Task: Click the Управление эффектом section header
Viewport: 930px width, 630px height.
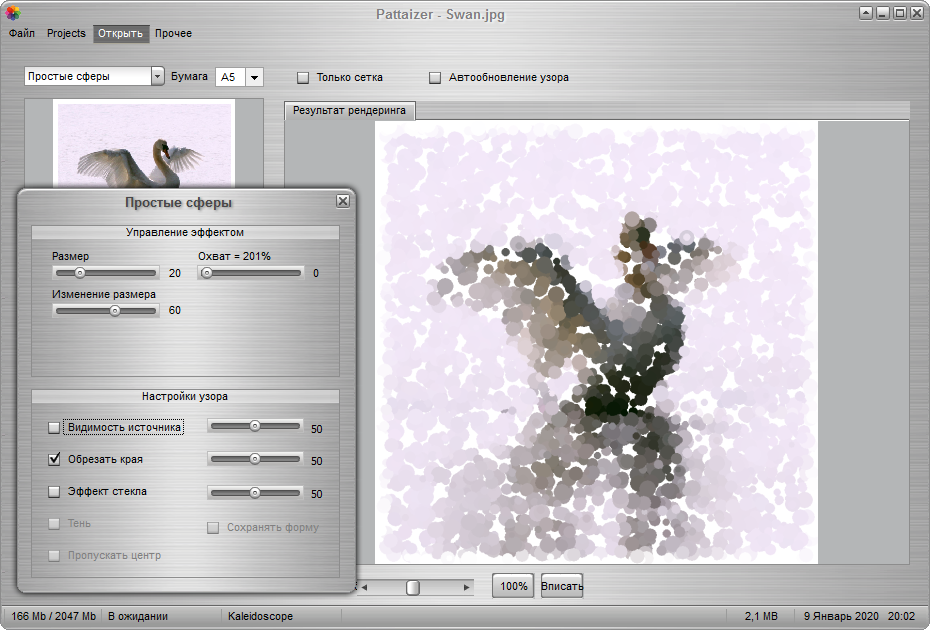Action: pos(185,232)
